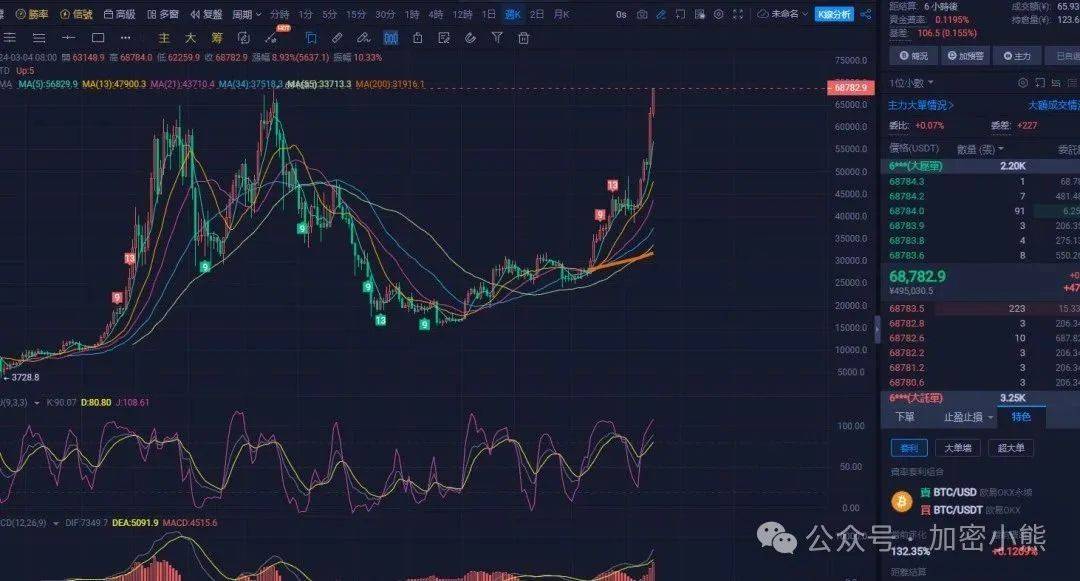Click the save-template icon in top bar
This screenshot has width=1080, height=581.
pyautogui.click(x=700, y=14)
